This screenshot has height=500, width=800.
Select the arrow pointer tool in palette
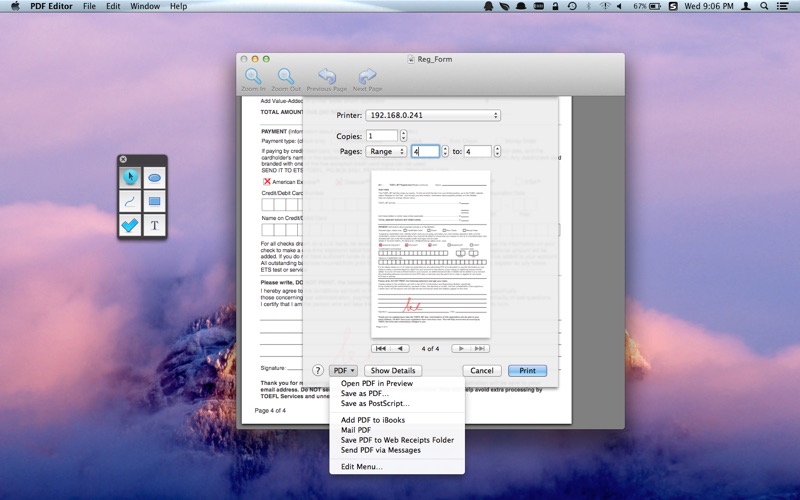coord(130,178)
